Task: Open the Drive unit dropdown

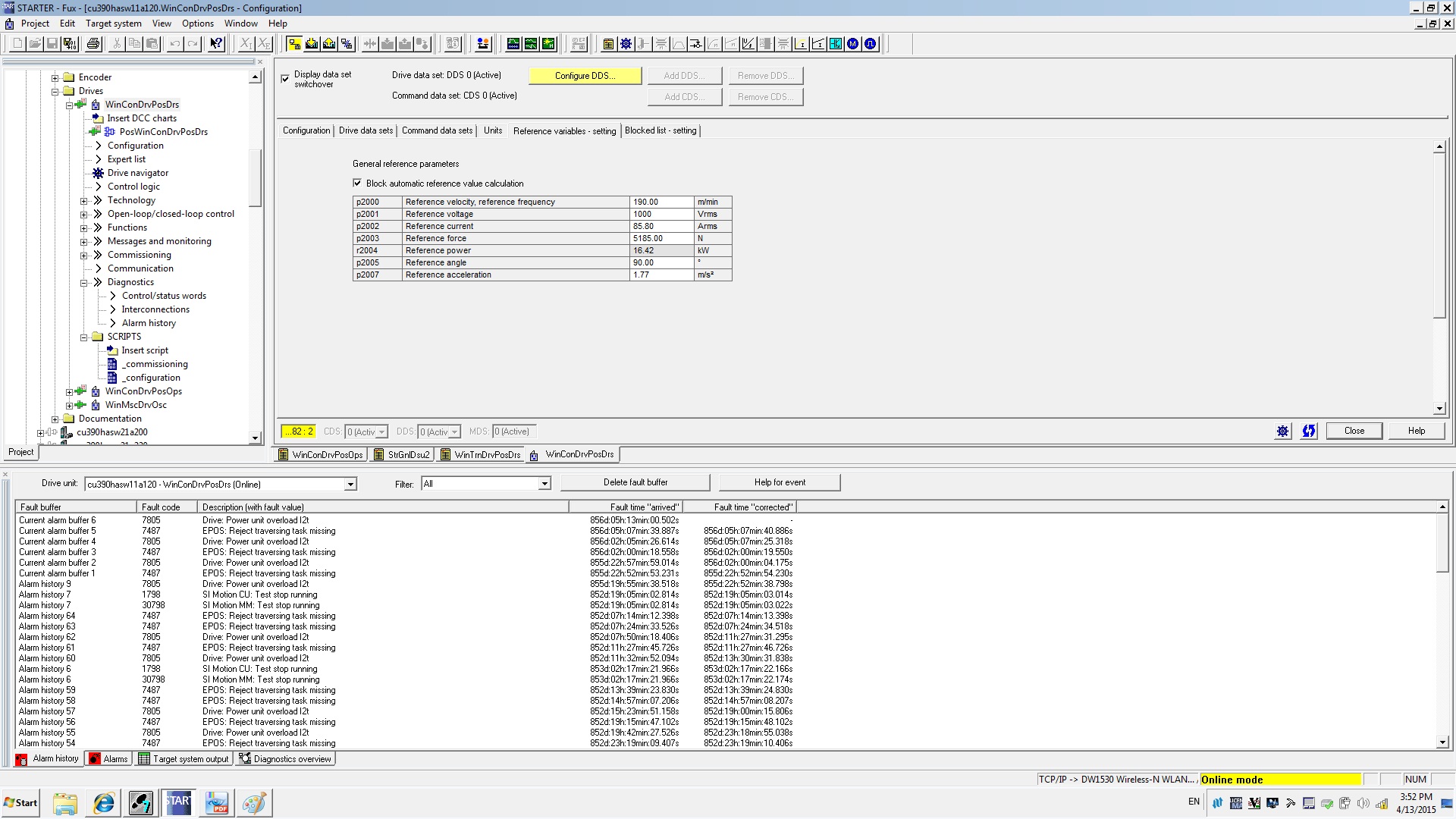Action: coord(350,484)
